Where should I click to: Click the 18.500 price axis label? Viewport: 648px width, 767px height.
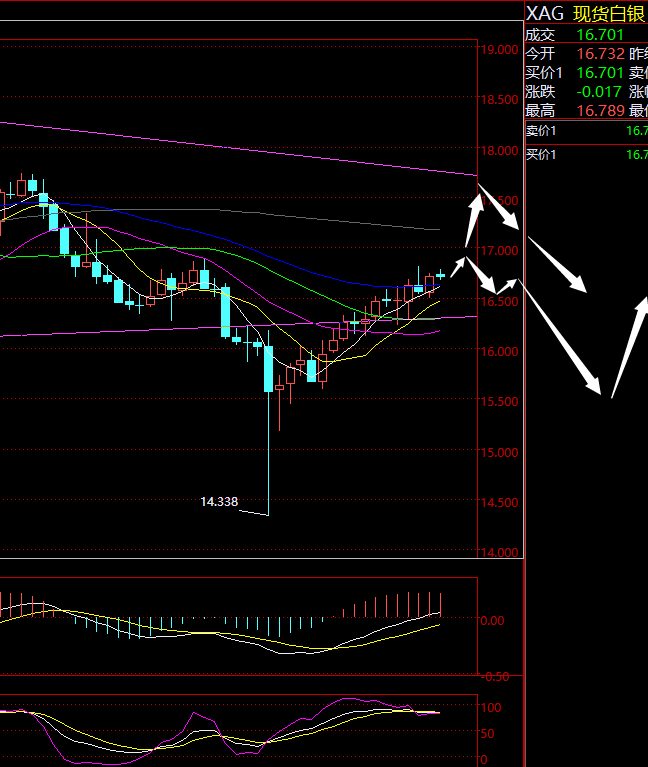click(499, 100)
